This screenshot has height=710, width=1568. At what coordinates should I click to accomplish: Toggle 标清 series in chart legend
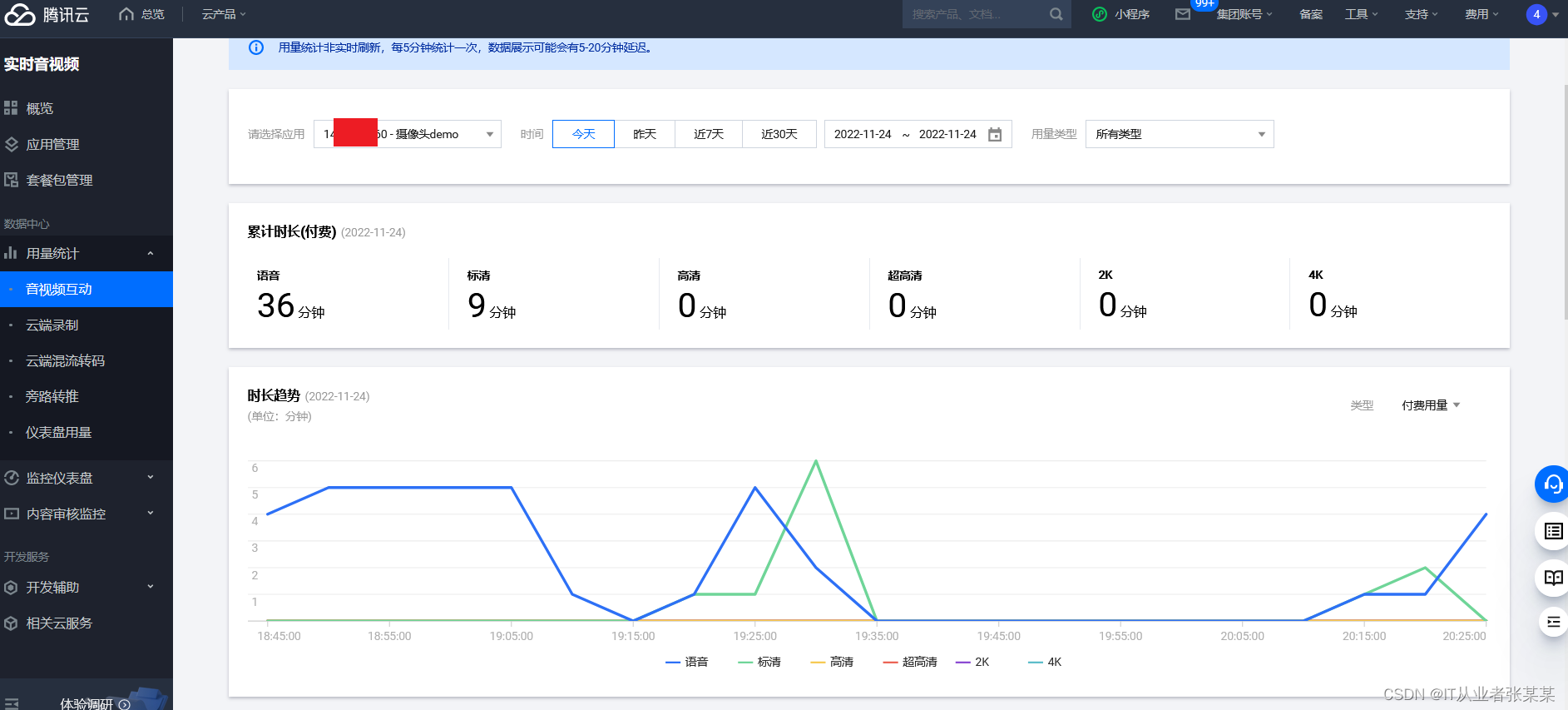point(759,662)
